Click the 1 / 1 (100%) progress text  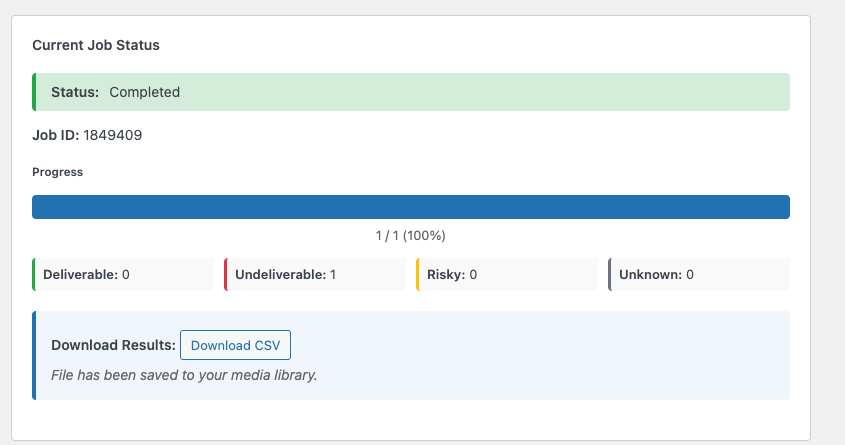pos(410,236)
